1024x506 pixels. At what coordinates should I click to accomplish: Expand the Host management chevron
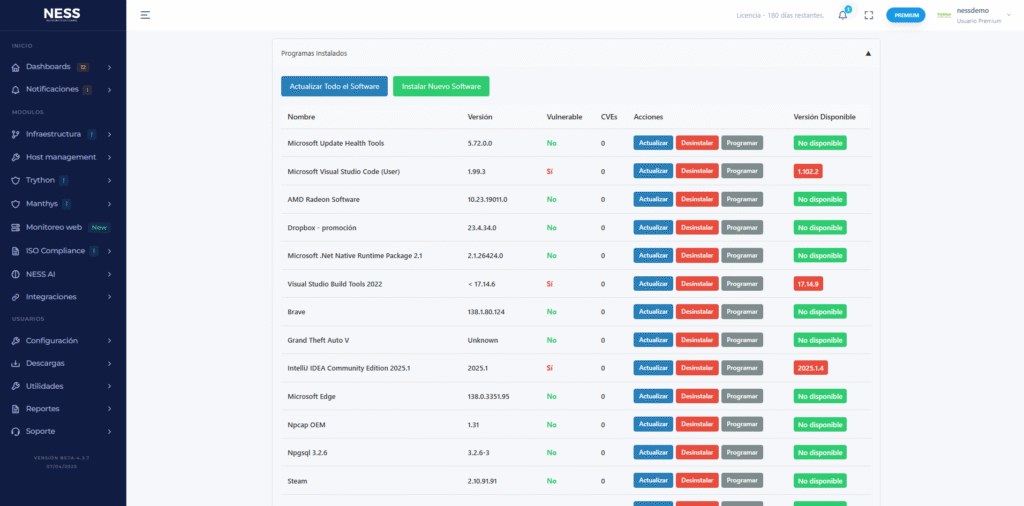[109, 157]
